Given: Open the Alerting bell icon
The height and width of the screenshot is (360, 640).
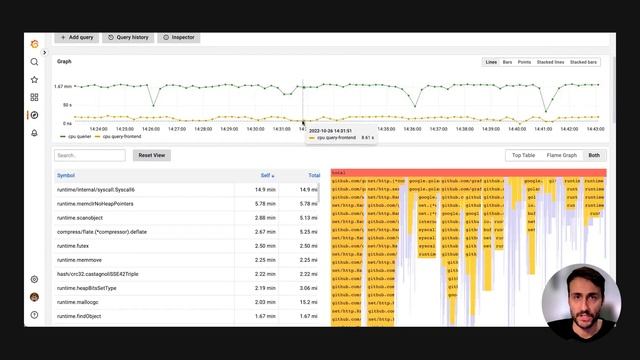Looking at the screenshot, I should 34,133.
